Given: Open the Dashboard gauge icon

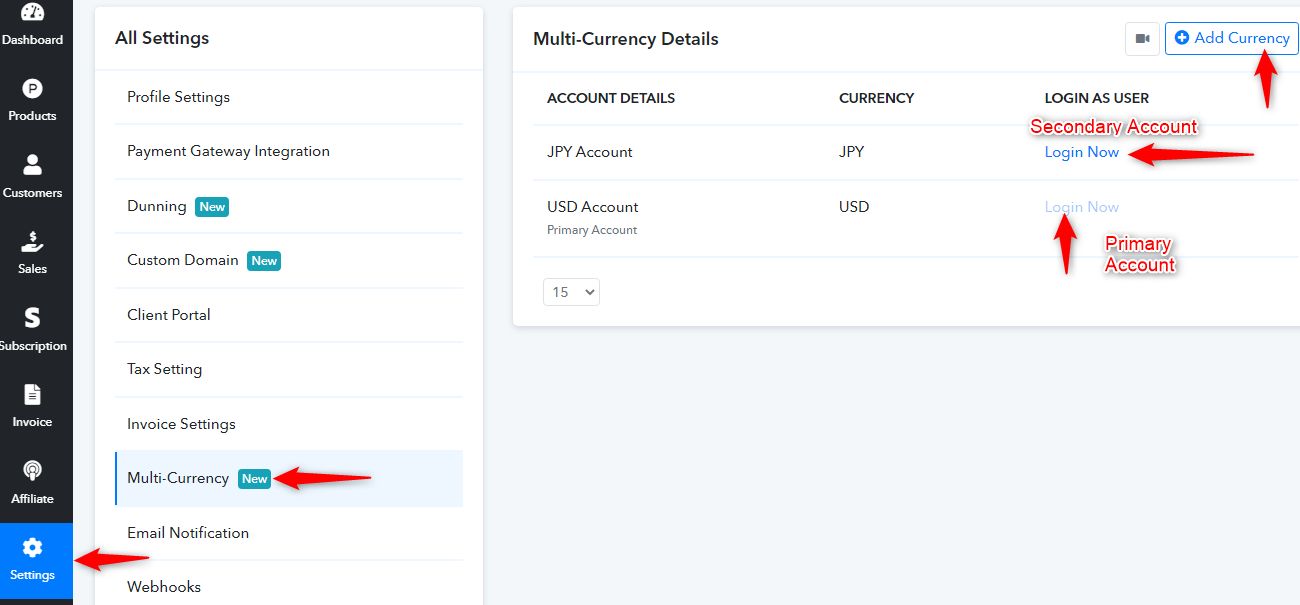Looking at the screenshot, I should coord(32,12).
